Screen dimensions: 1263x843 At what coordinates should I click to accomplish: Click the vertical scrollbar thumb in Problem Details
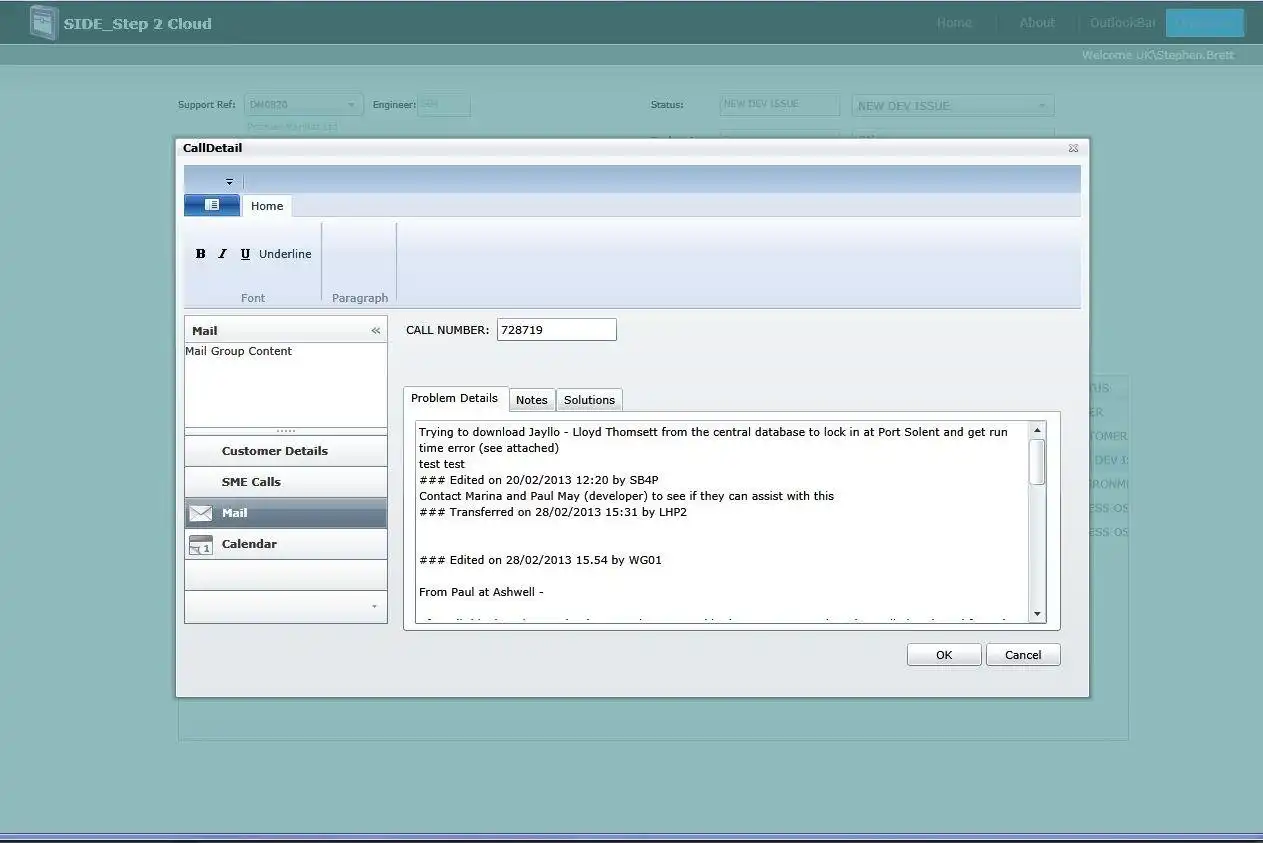pos(1037,462)
